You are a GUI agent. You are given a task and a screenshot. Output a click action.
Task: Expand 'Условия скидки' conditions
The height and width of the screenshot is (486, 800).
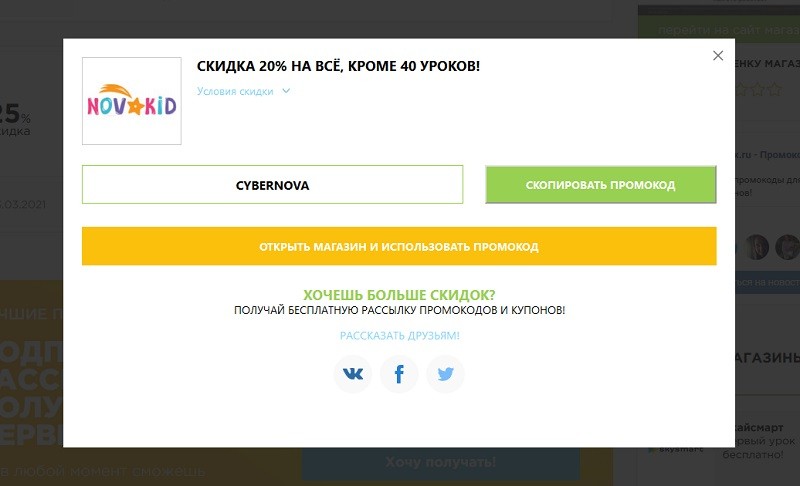pos(235,91)
